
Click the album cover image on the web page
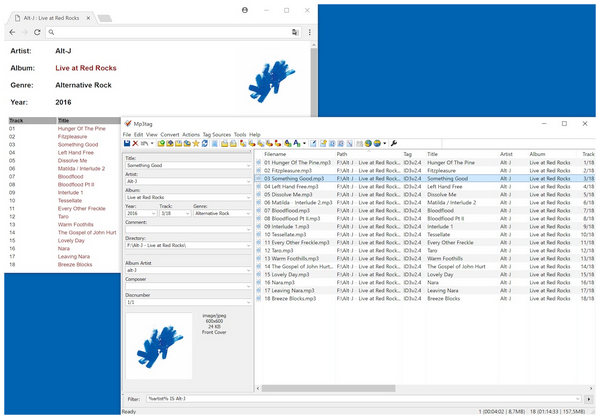pos(271,80)
